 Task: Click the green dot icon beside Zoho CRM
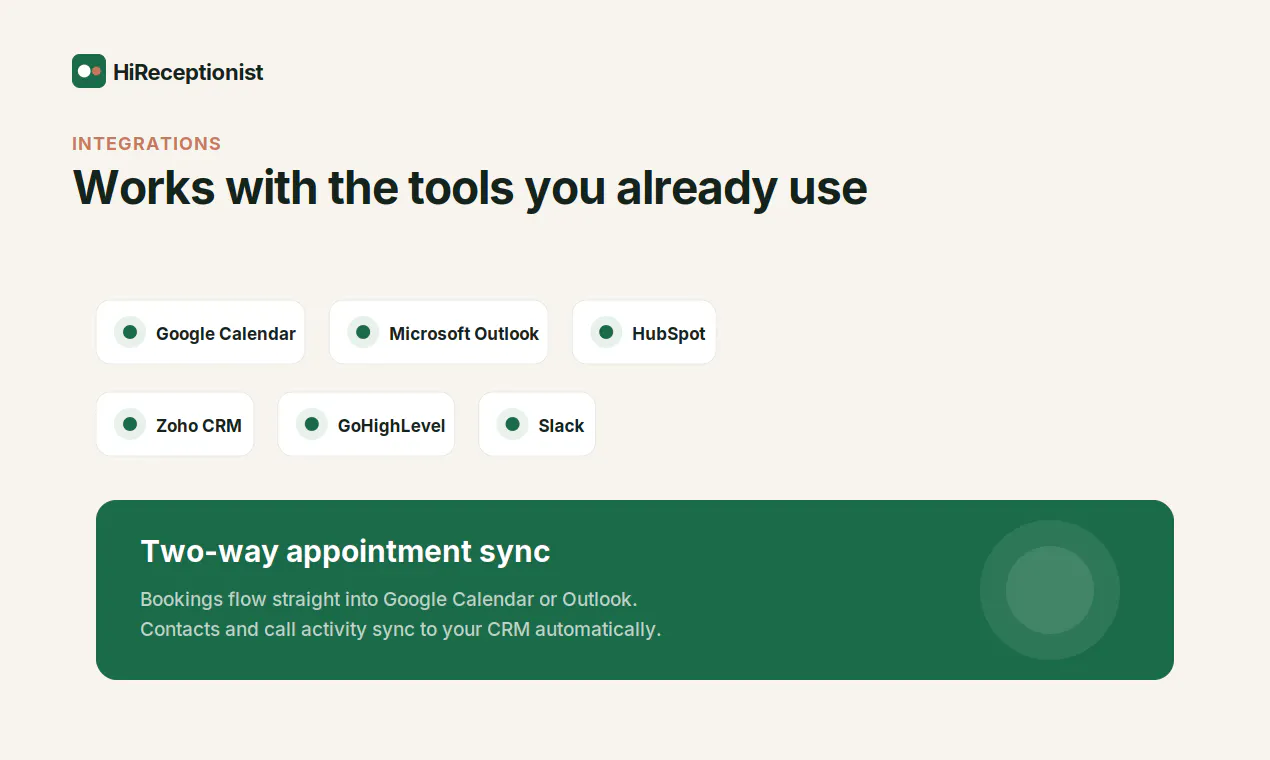pyautogui.click(x=130, y=424)
